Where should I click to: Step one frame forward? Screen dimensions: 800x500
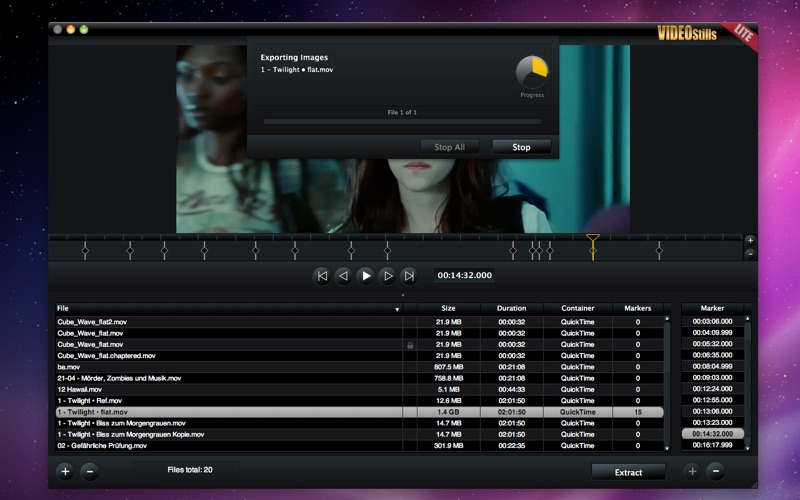click(388, 276)
